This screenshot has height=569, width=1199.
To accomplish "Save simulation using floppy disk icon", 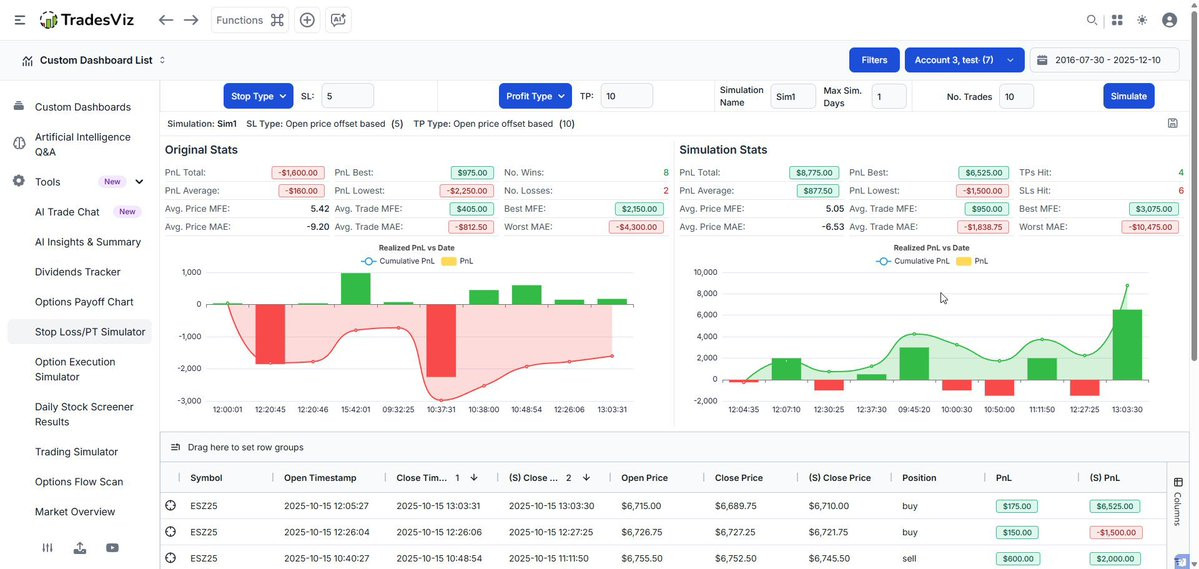I will [x=1172, y=123].
